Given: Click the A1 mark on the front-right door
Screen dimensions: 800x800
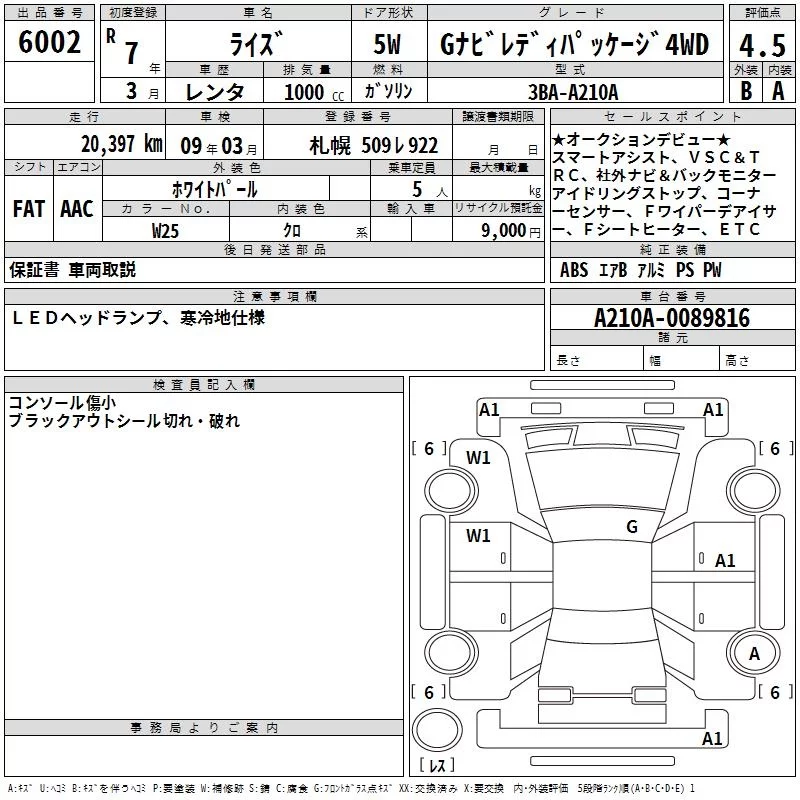Looking at the screenshot, I should click(725, 561).
